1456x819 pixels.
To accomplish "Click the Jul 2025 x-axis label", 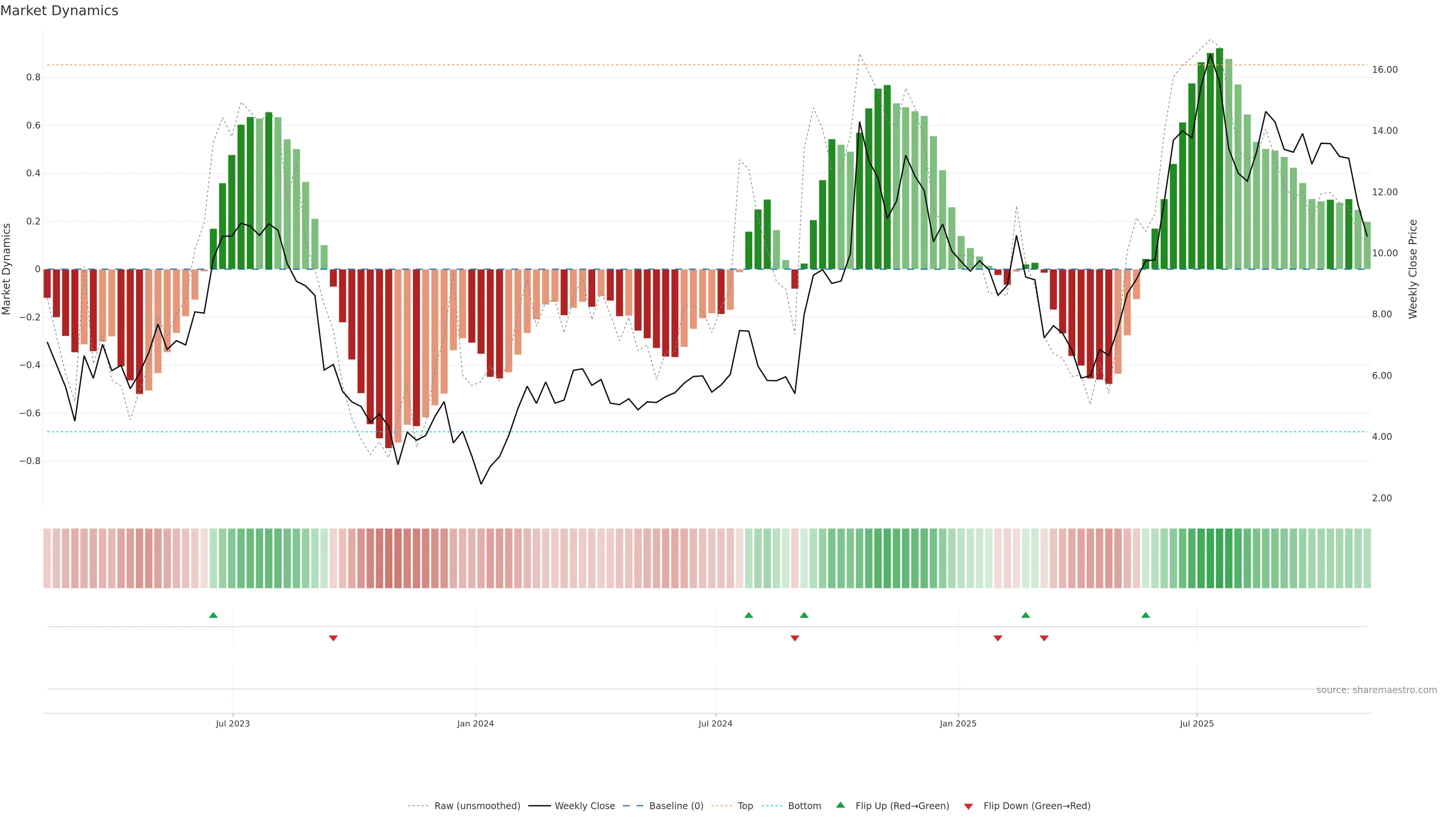I will point(1197,723).
